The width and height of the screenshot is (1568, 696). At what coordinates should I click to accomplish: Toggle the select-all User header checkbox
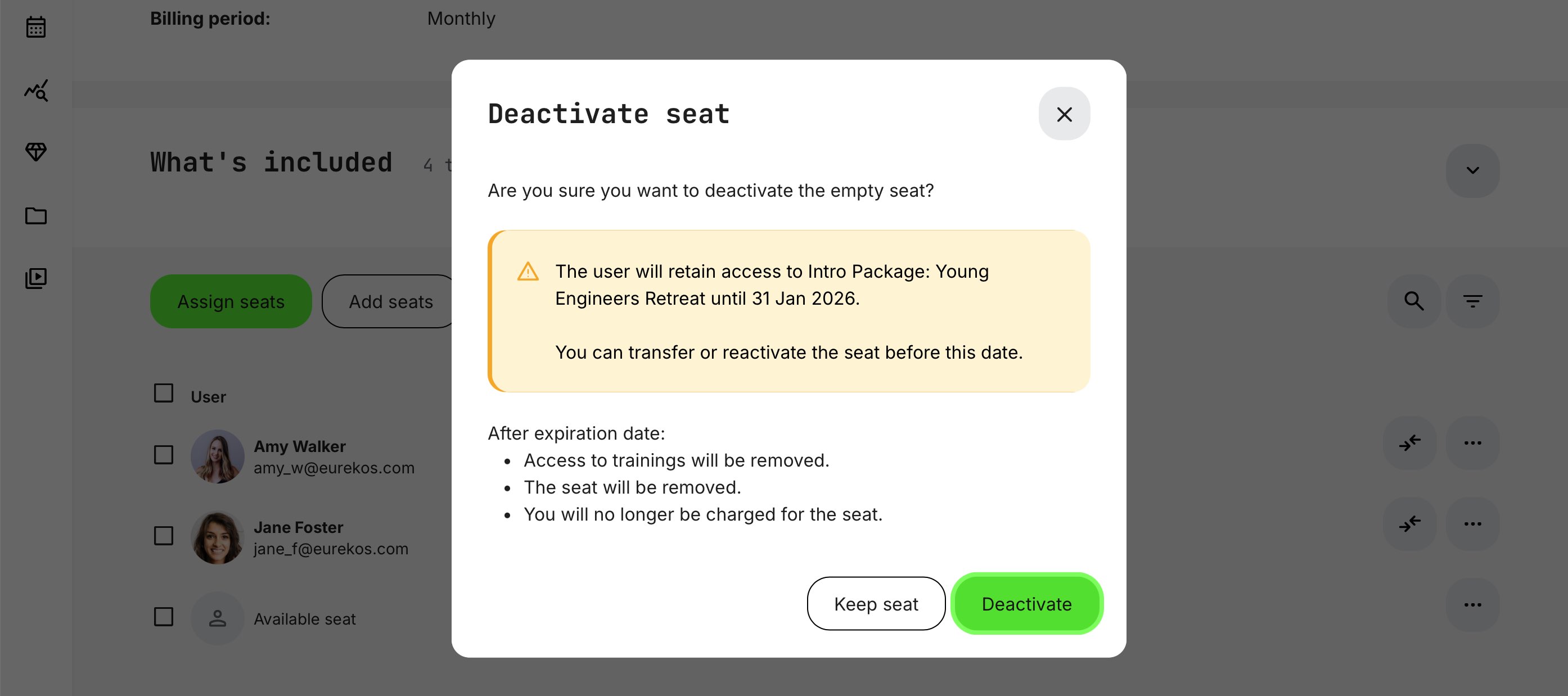(x=163, y=394)
